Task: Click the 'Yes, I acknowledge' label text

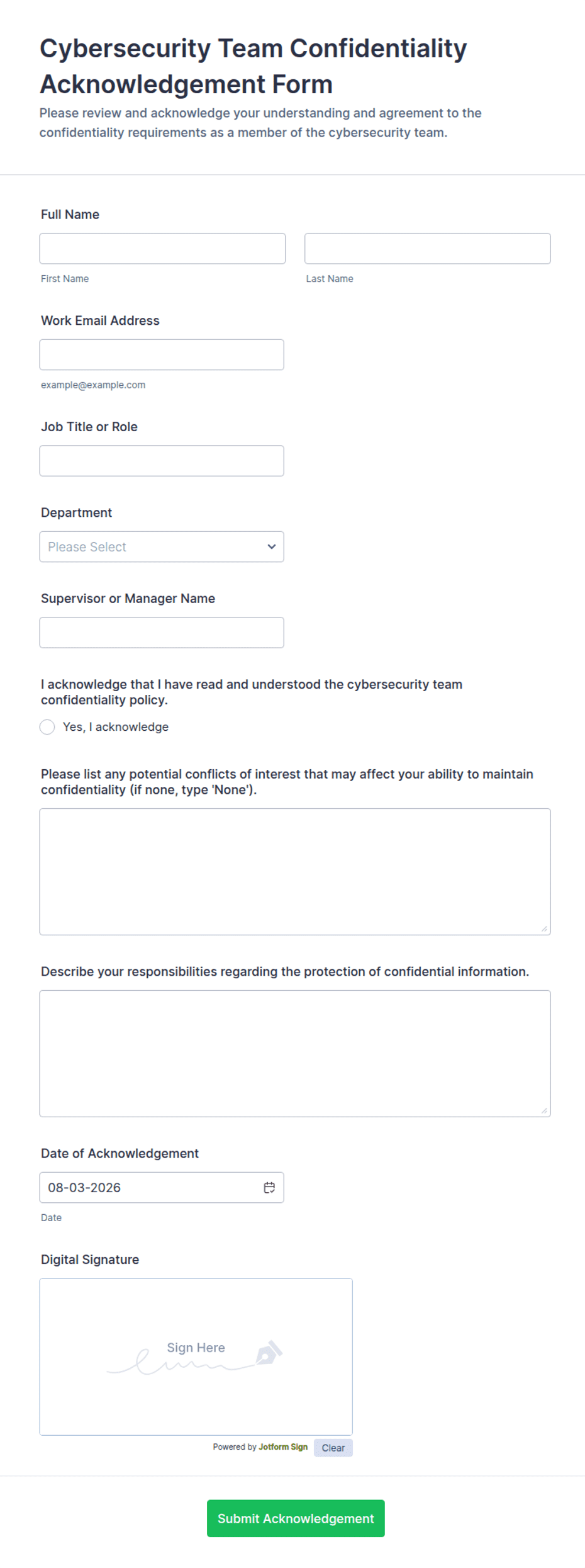Action: [116, 727]
